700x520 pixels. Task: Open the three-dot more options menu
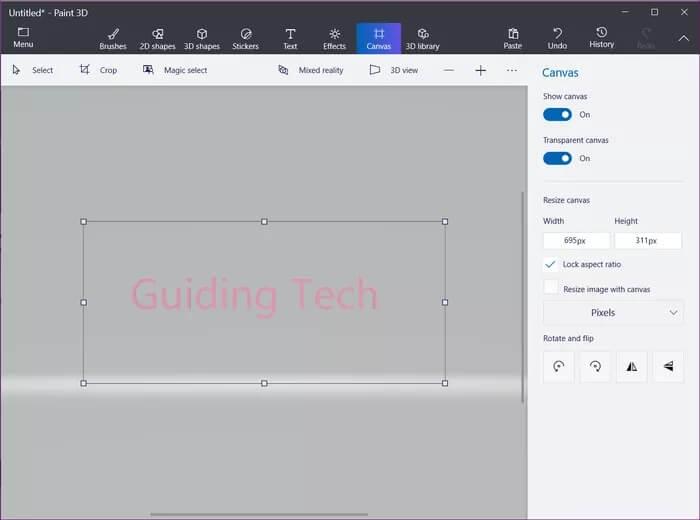pyautogui.click(x=512, y=70)
